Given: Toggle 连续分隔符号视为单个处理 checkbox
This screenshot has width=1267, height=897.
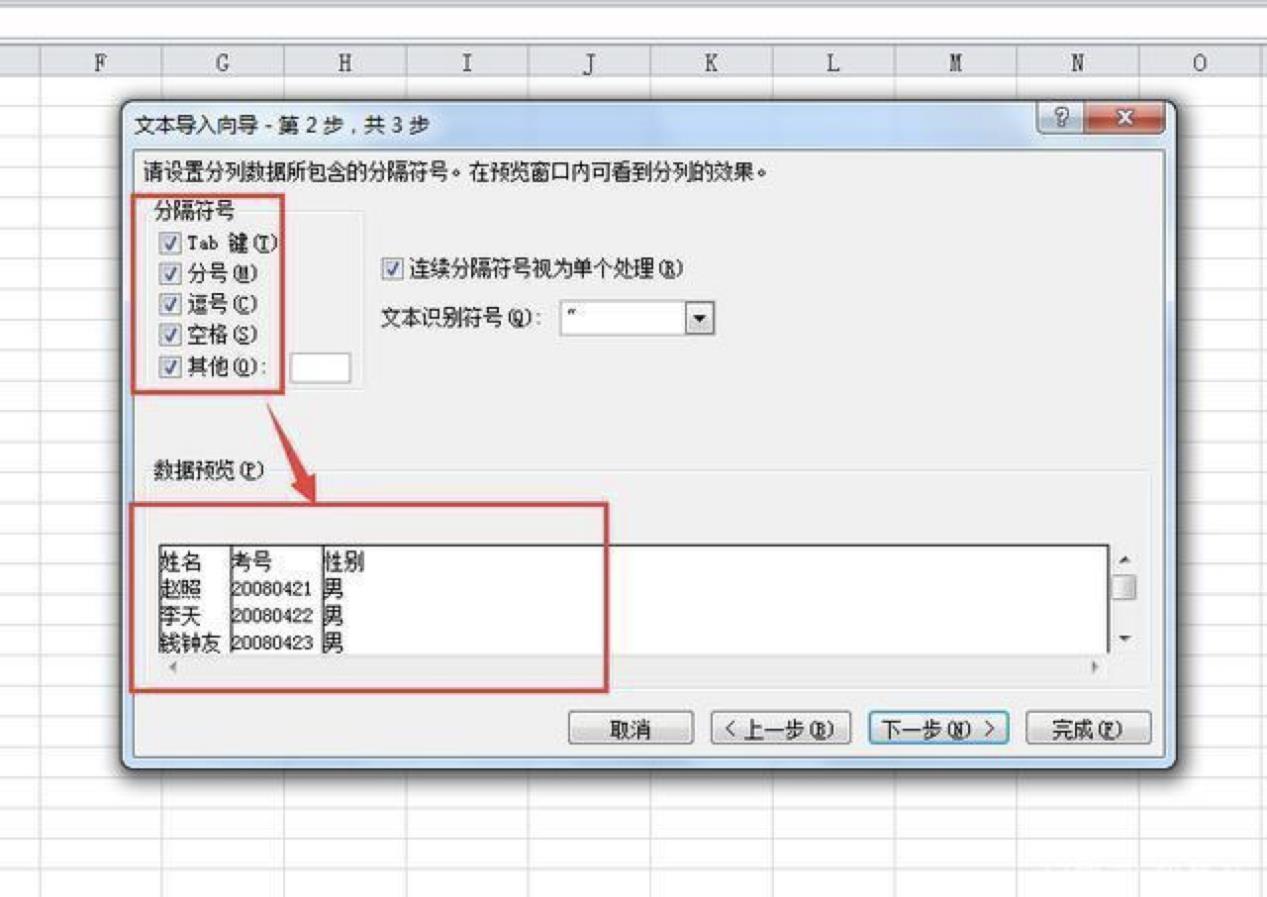Looking at the screenshot, I should tap(392, 269).
